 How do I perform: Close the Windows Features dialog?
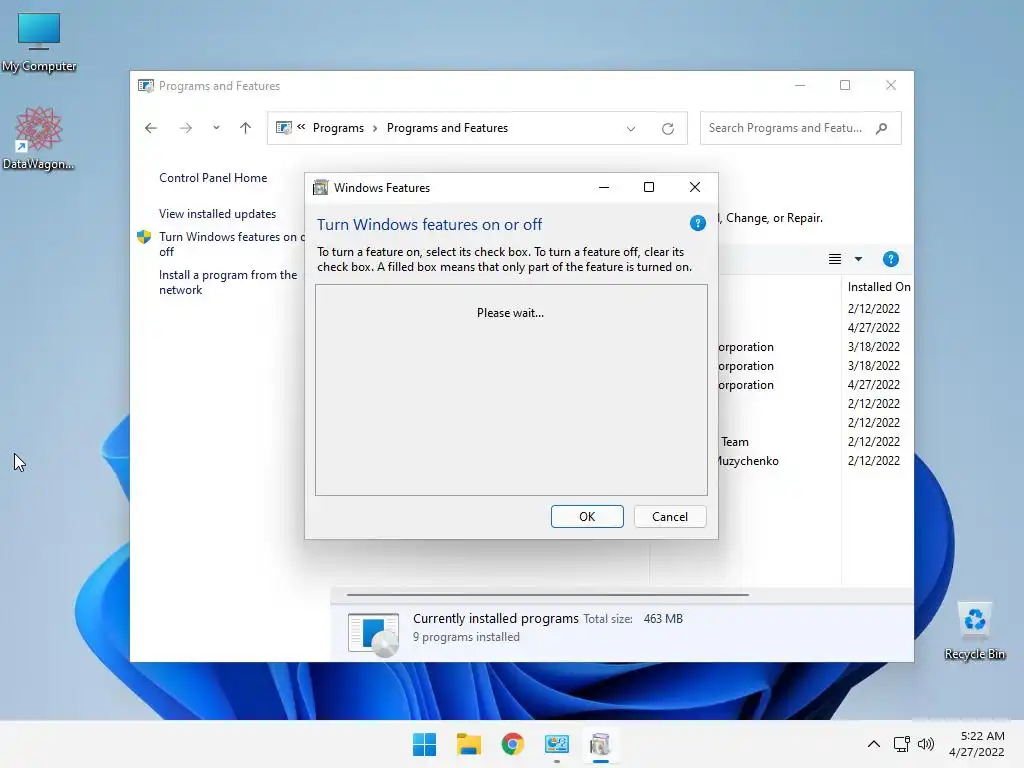pyautogui.click(x=695, y=187)
